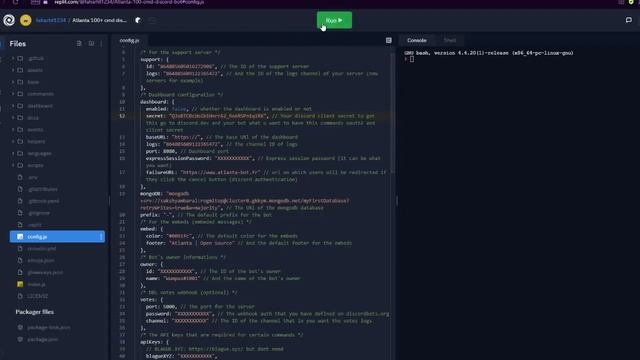Create a new file in the Files panel
This screenshot has height=360, width=640.
coord(79,44)
